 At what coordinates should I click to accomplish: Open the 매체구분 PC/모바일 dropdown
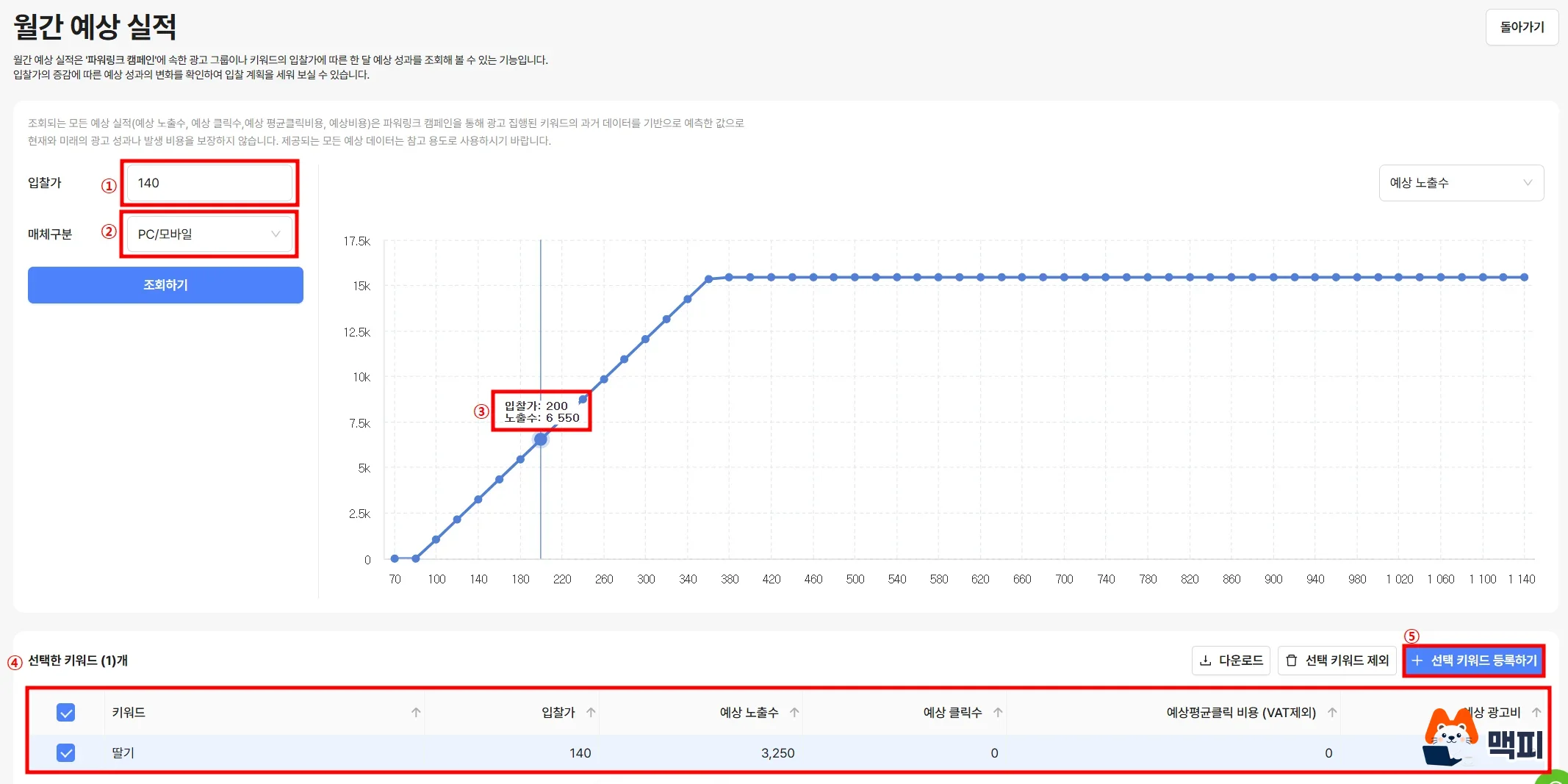[x=209, y=234]
